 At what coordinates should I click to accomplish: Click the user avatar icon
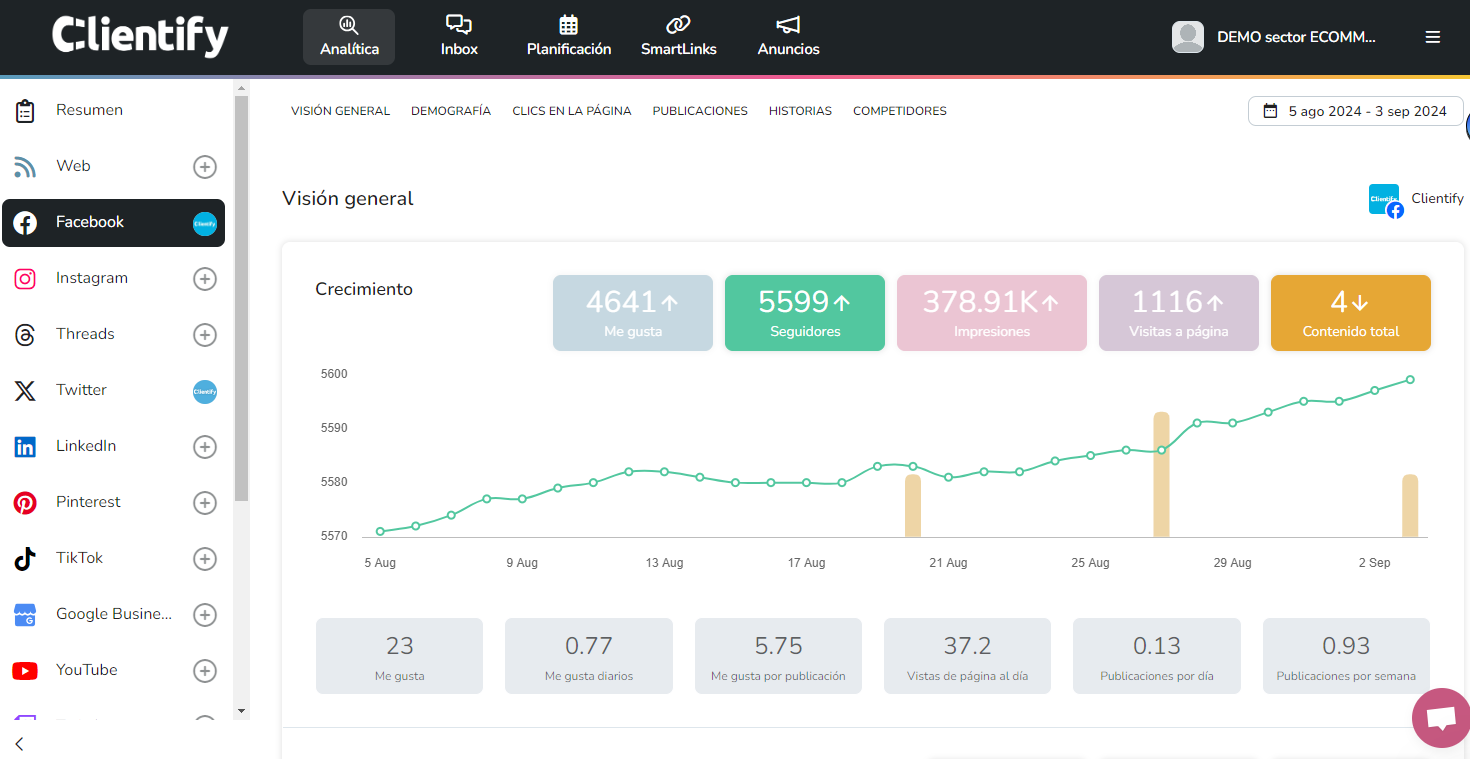pos(1188,37)
